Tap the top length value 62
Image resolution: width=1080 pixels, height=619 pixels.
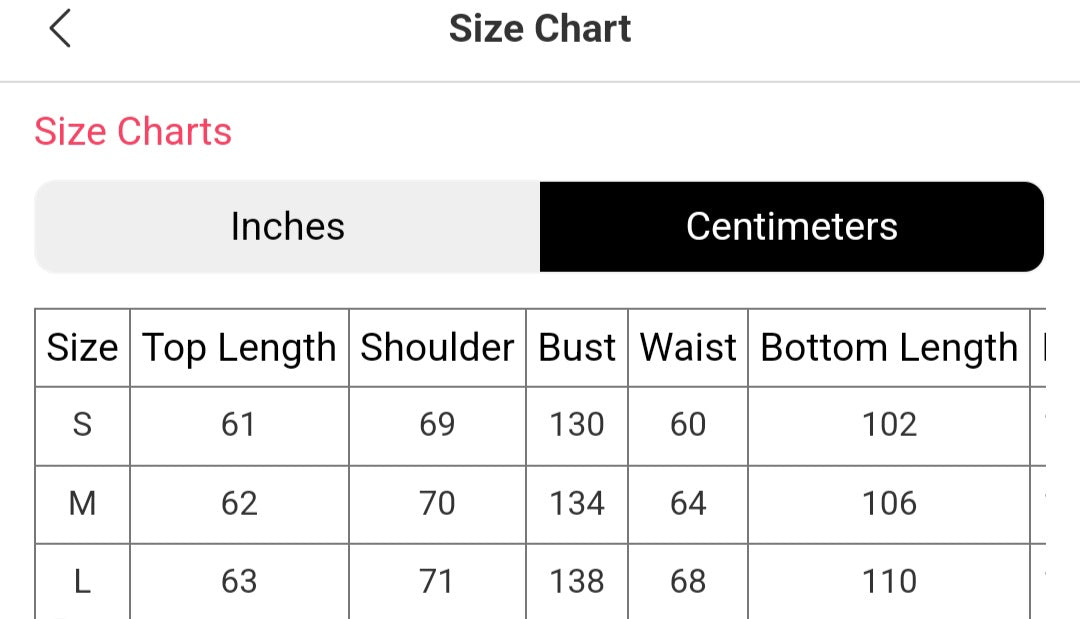tap(239, 503)
